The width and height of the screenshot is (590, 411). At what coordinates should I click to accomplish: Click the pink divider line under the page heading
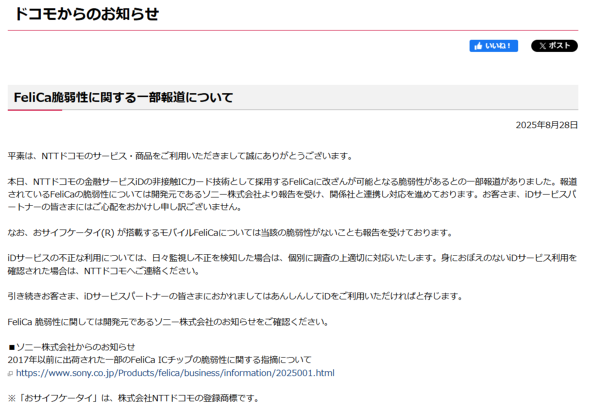pyautogui.click(x=293, y=30)
